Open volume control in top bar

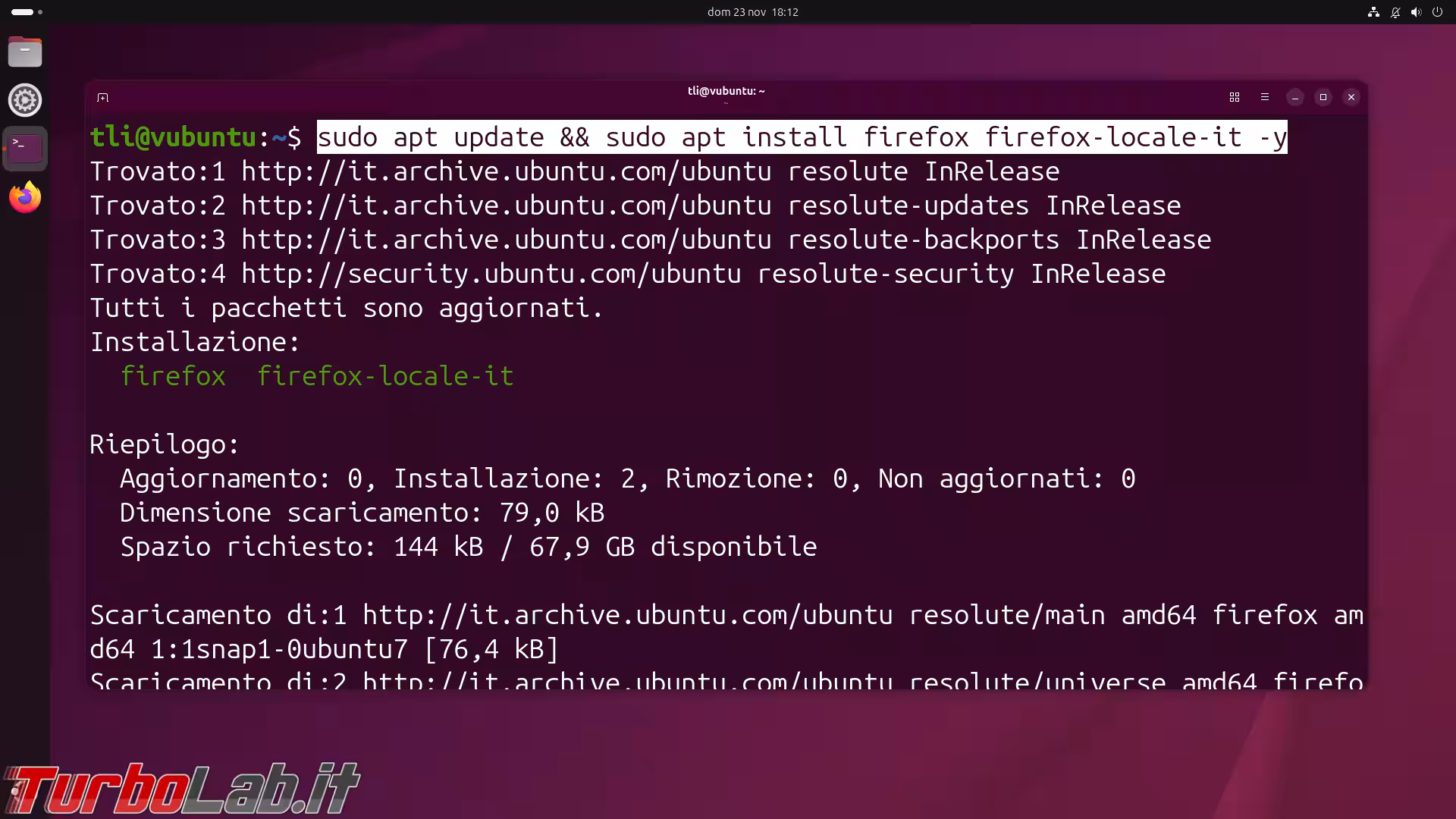coord(1416,12)
